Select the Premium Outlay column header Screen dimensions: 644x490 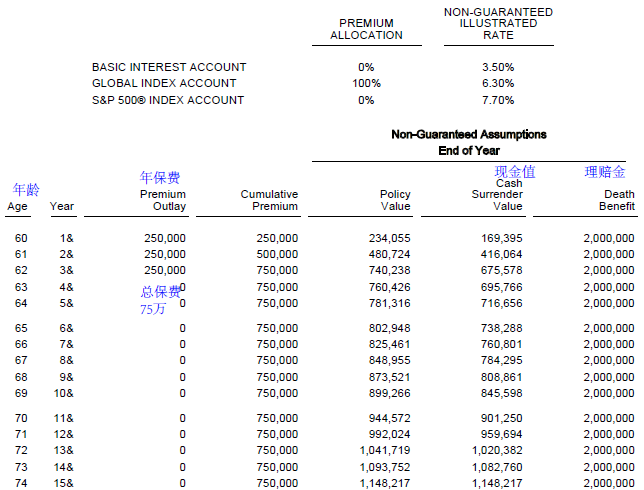pos(163,200)
